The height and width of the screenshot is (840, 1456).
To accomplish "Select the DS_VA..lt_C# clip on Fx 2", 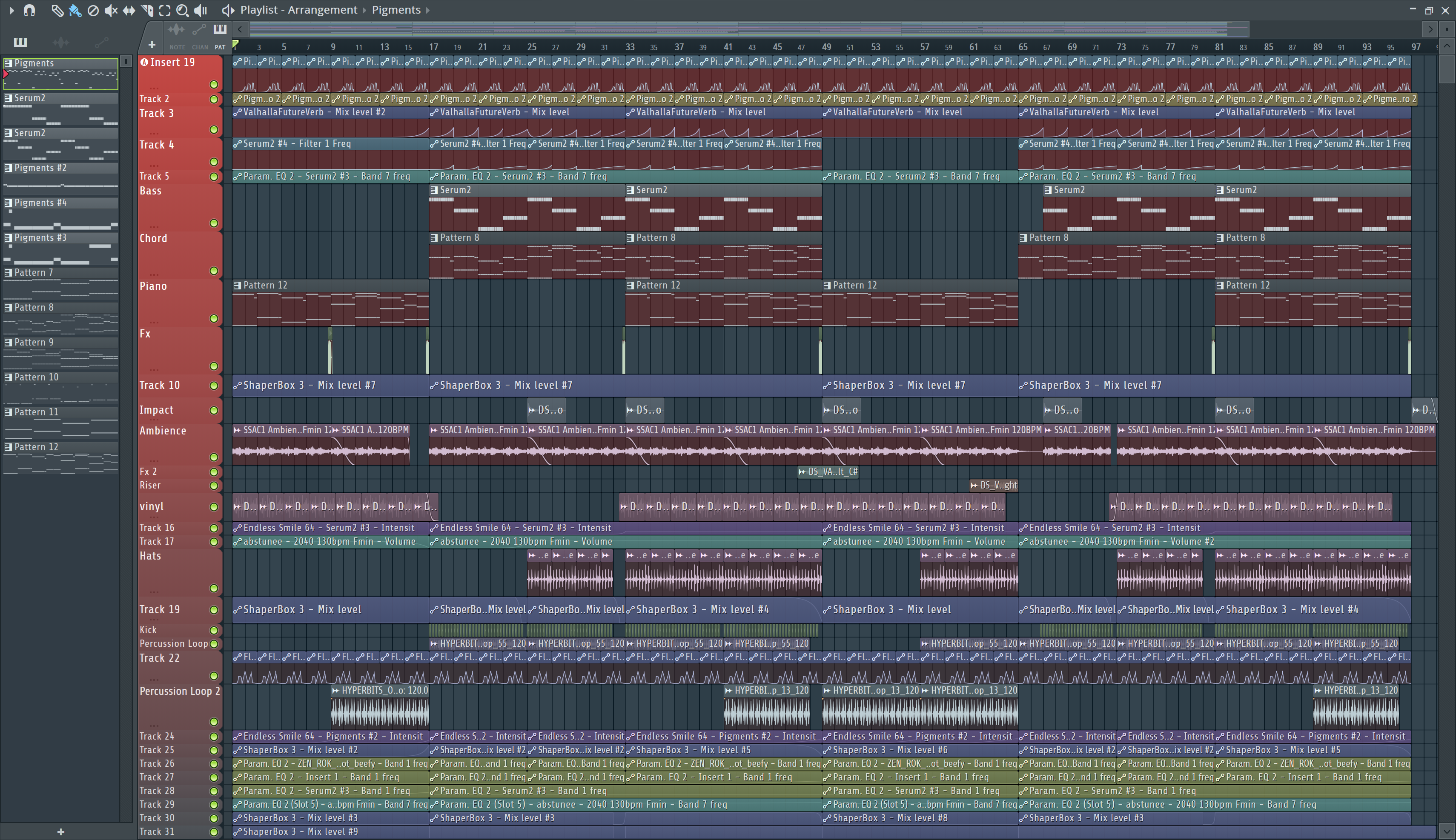I will tap(828, 472).
